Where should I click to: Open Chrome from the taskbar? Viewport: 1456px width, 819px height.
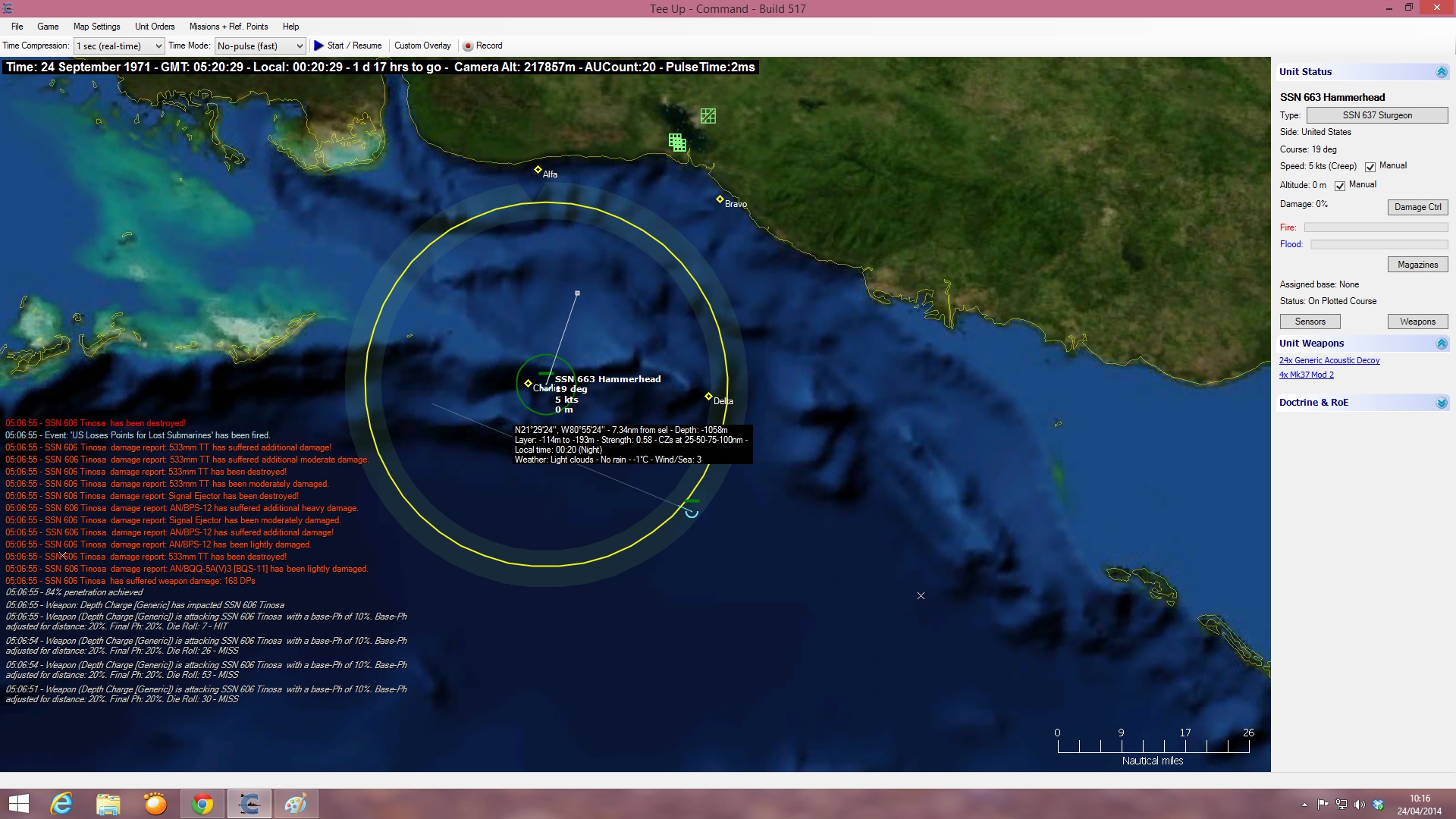[202, 804]
